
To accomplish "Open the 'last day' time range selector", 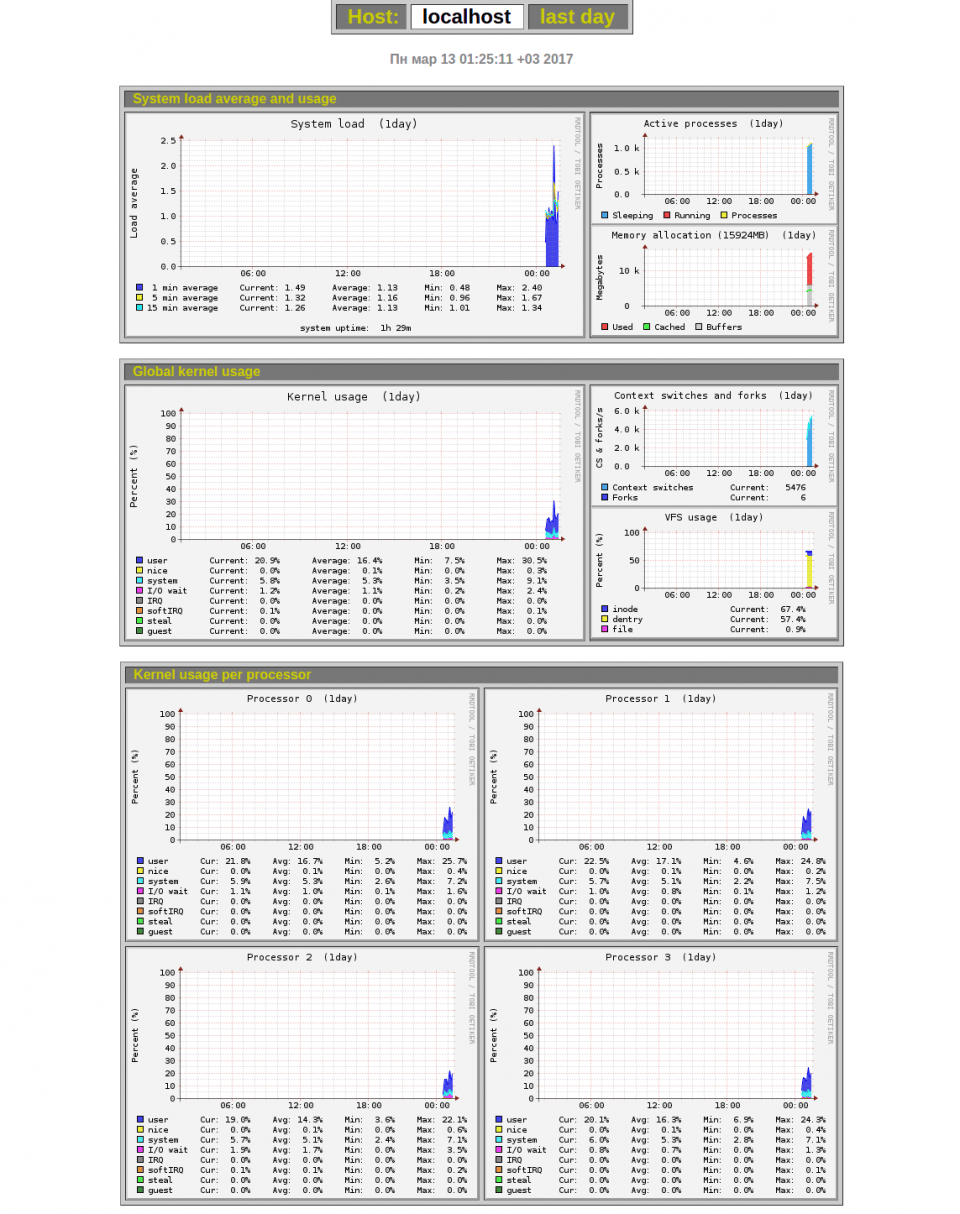I will 577,16.
